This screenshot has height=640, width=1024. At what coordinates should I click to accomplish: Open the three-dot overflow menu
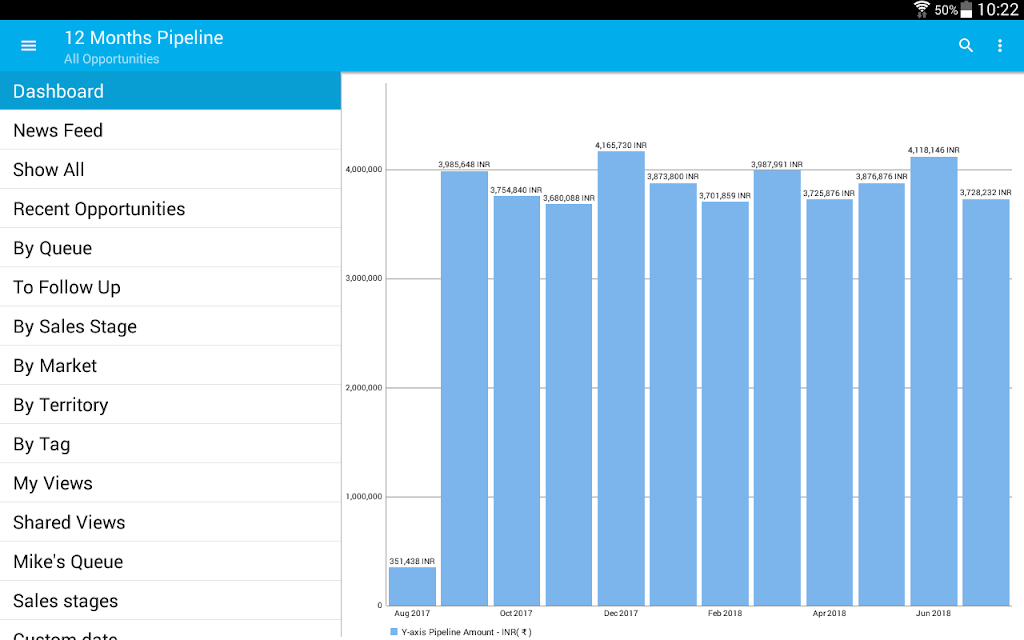coord(1000,46)
